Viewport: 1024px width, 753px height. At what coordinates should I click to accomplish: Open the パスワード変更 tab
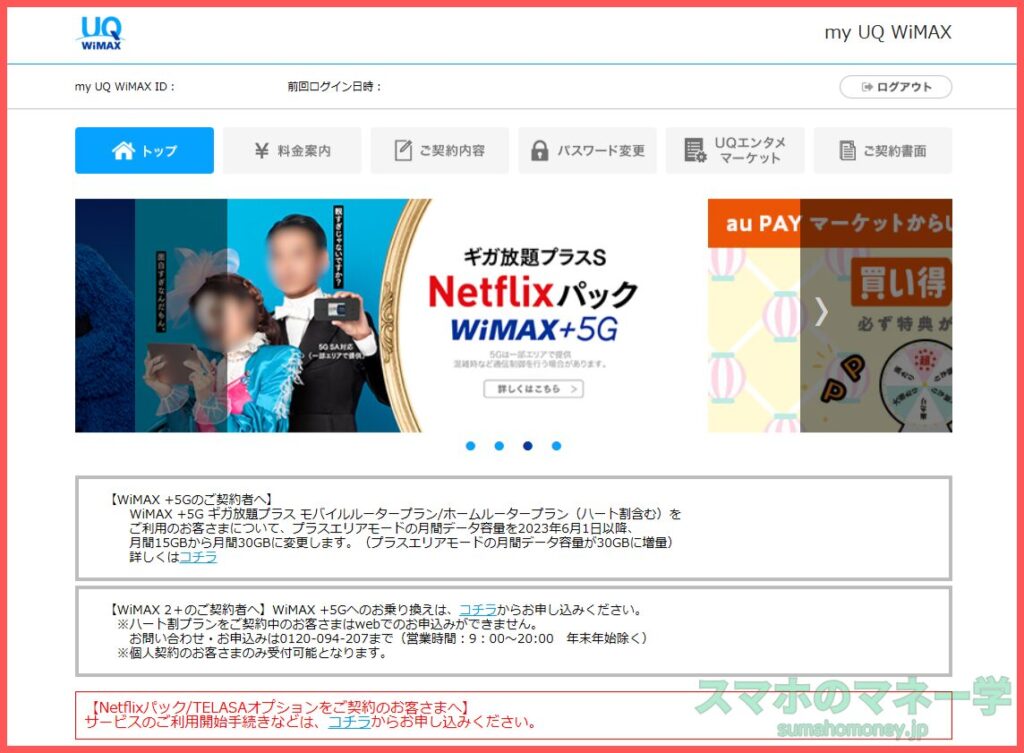click(587, 150)
